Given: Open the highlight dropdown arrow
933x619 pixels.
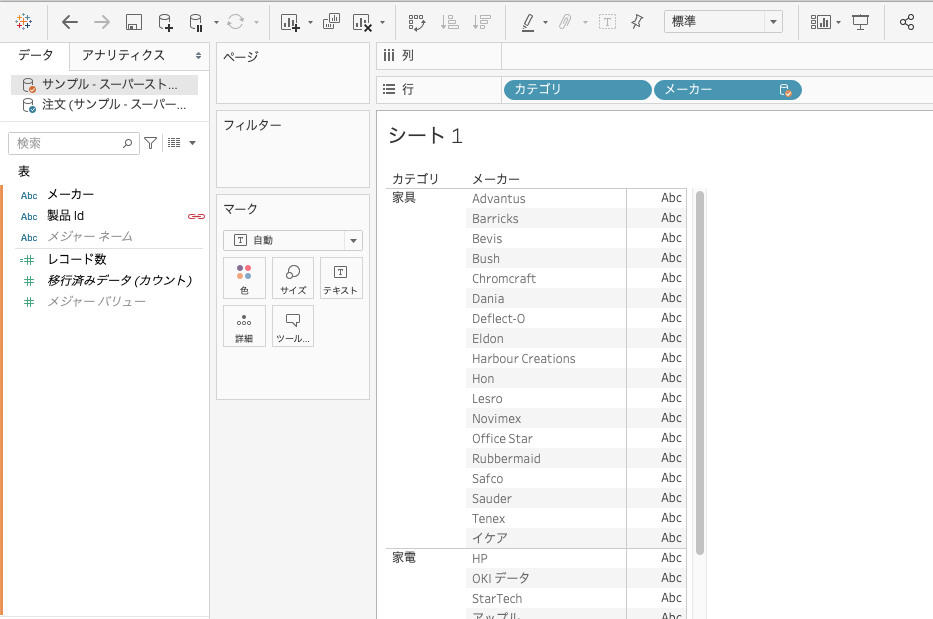Looking at the screenshot, I should click(546, 23).
